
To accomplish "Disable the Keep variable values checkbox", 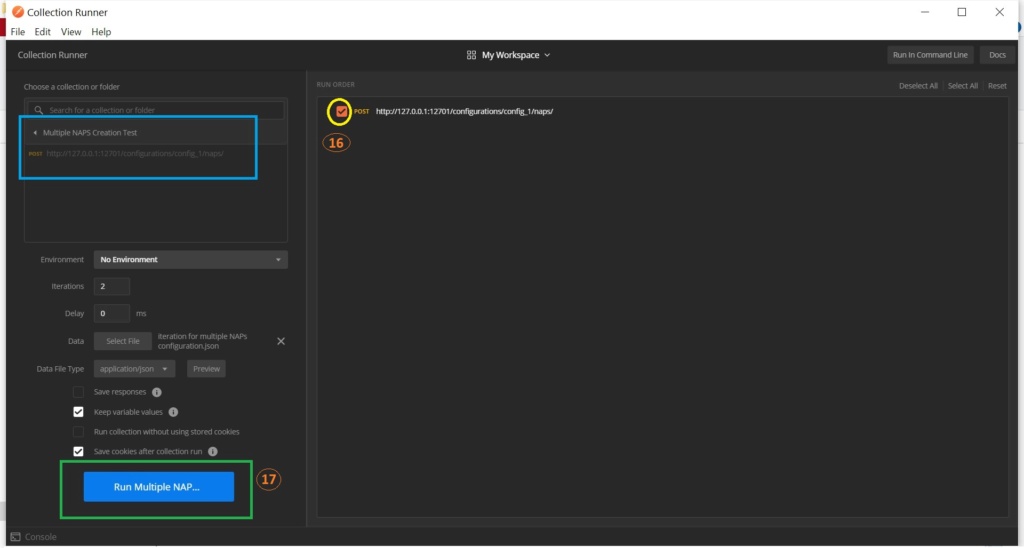I will pos(78,412).
